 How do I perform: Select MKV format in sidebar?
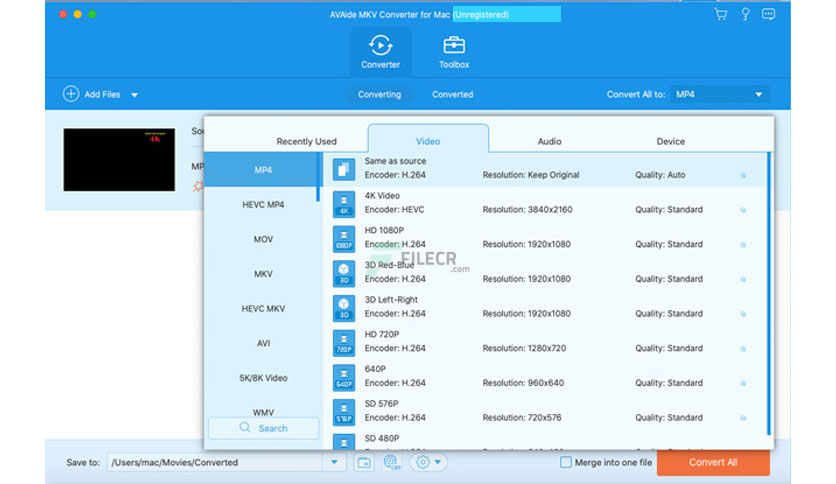tap(263, 273)
